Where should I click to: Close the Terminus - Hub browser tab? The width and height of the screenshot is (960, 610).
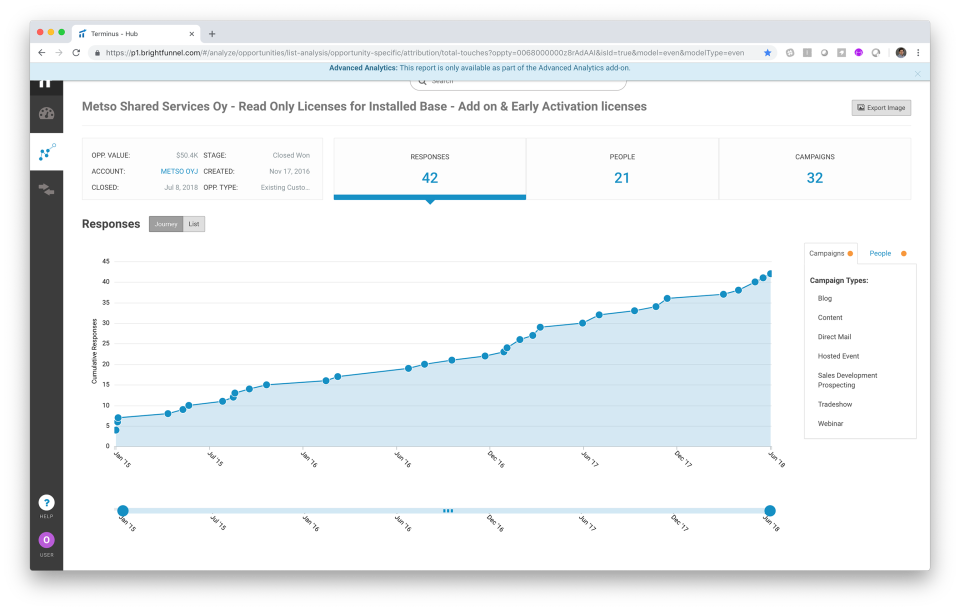(192, 34)
